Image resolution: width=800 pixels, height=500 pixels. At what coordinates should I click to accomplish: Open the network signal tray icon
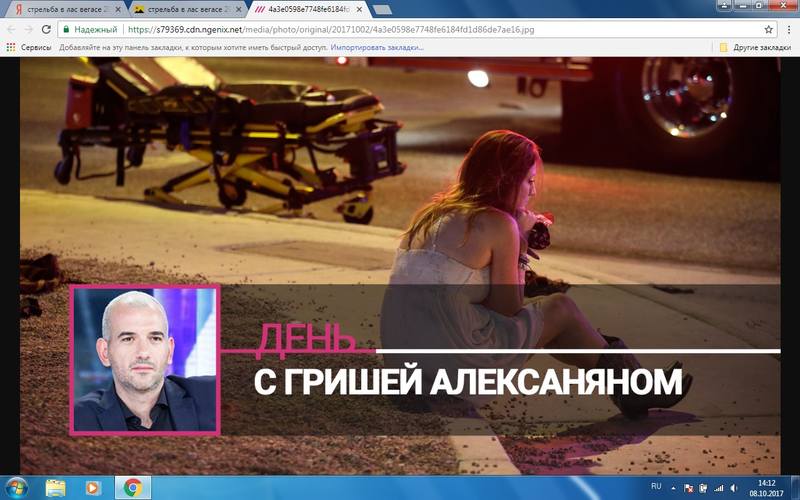click(718, 488)
